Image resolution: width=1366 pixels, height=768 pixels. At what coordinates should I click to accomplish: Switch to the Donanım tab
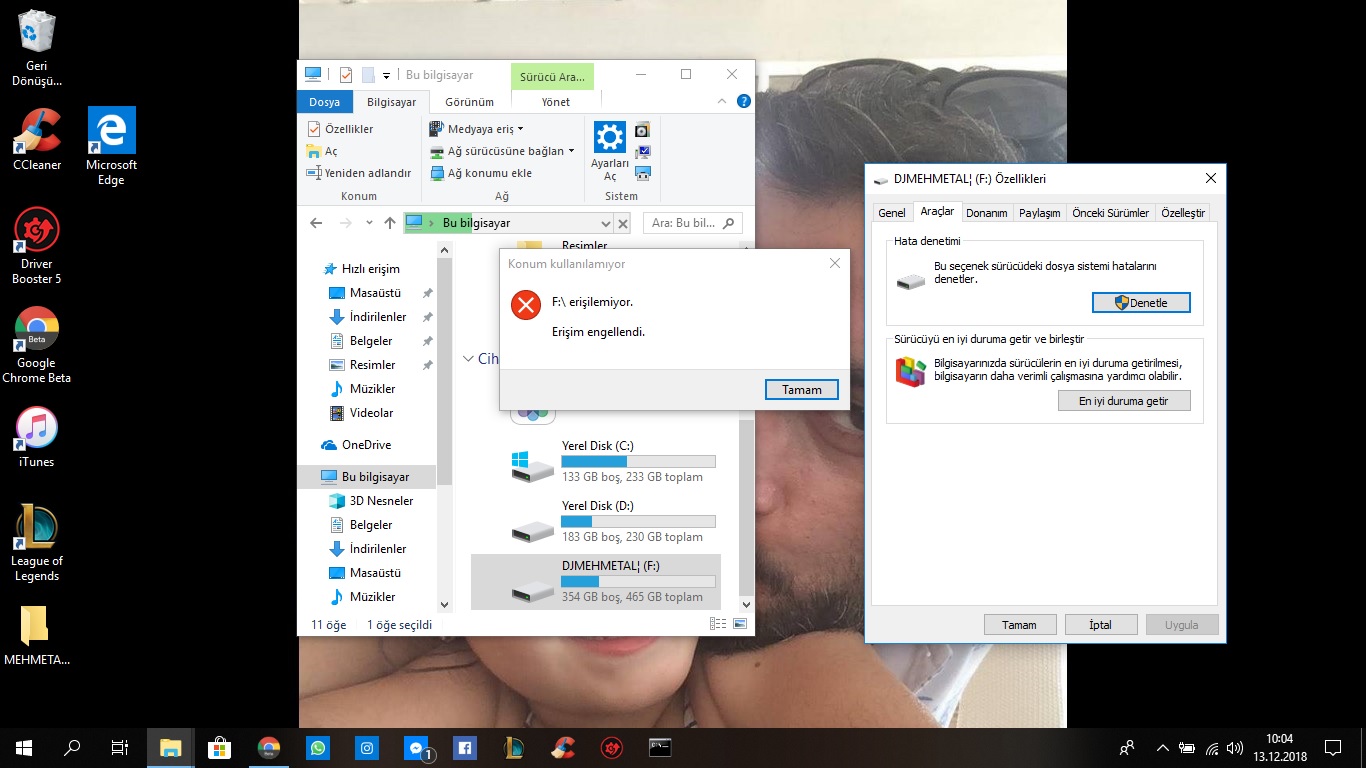(x=986, y=213)
